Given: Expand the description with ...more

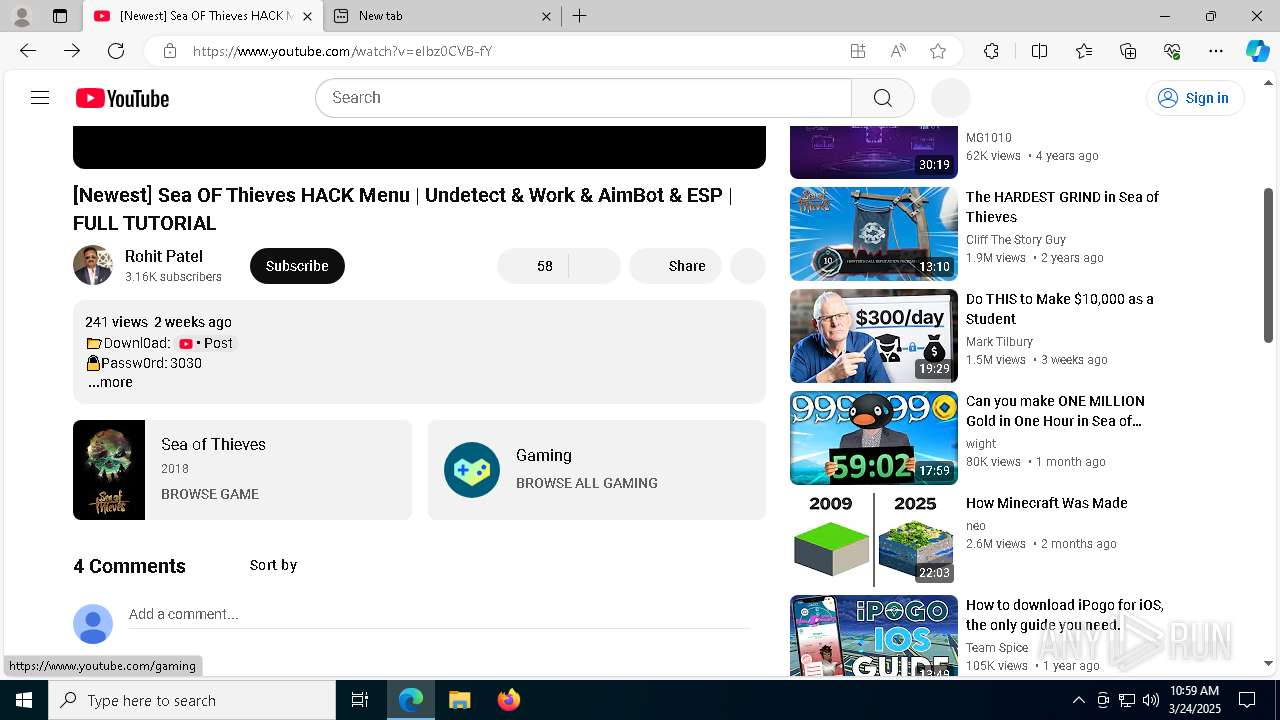Looking at the screenshot, I should (110, 382).
